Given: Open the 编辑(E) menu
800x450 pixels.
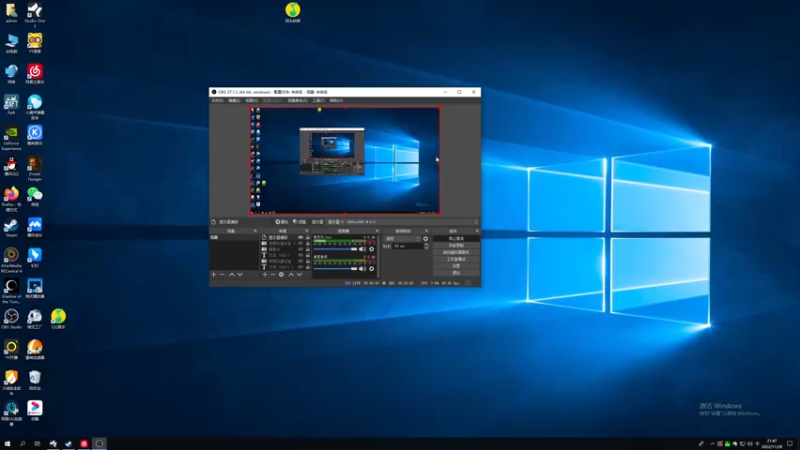Looking at the screenshot, I should [x=234, y=101].
